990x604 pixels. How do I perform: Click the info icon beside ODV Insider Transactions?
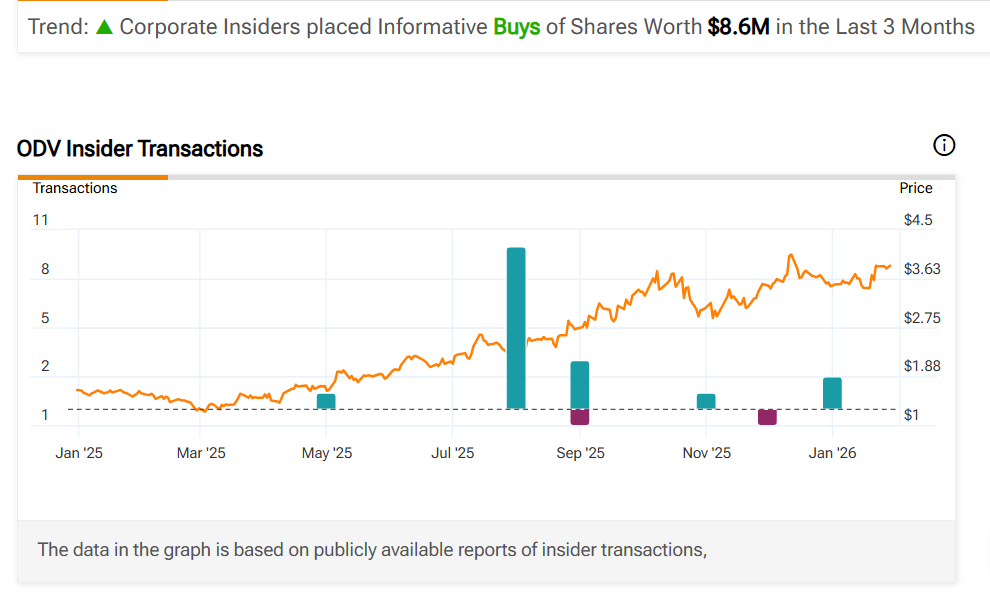pos(944,146)
